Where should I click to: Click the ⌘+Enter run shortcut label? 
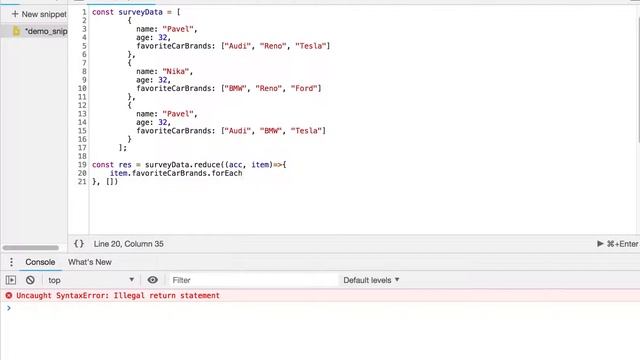[622, 244]
